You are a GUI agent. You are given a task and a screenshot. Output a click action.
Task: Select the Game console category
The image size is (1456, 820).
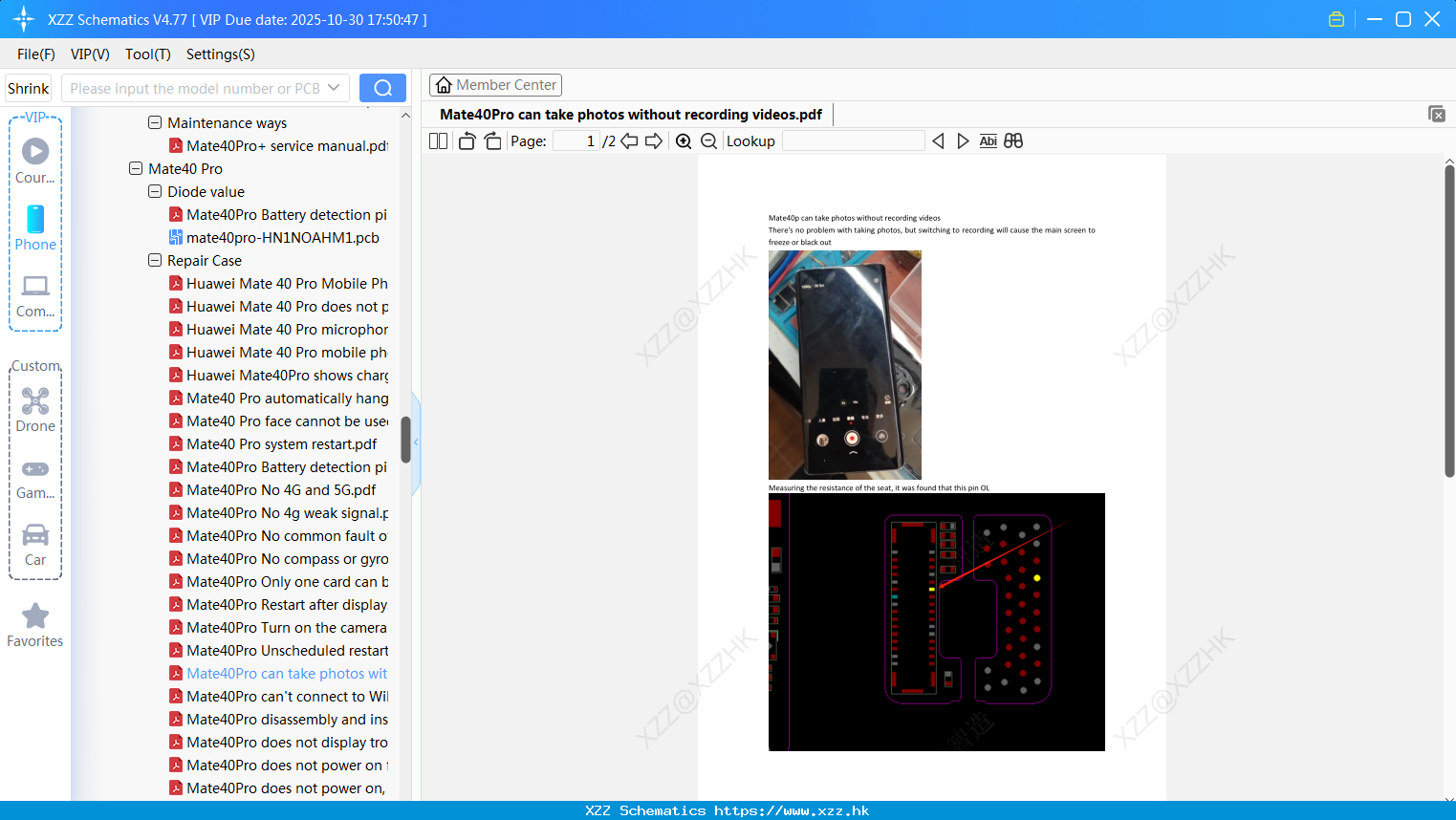(35, 478)
